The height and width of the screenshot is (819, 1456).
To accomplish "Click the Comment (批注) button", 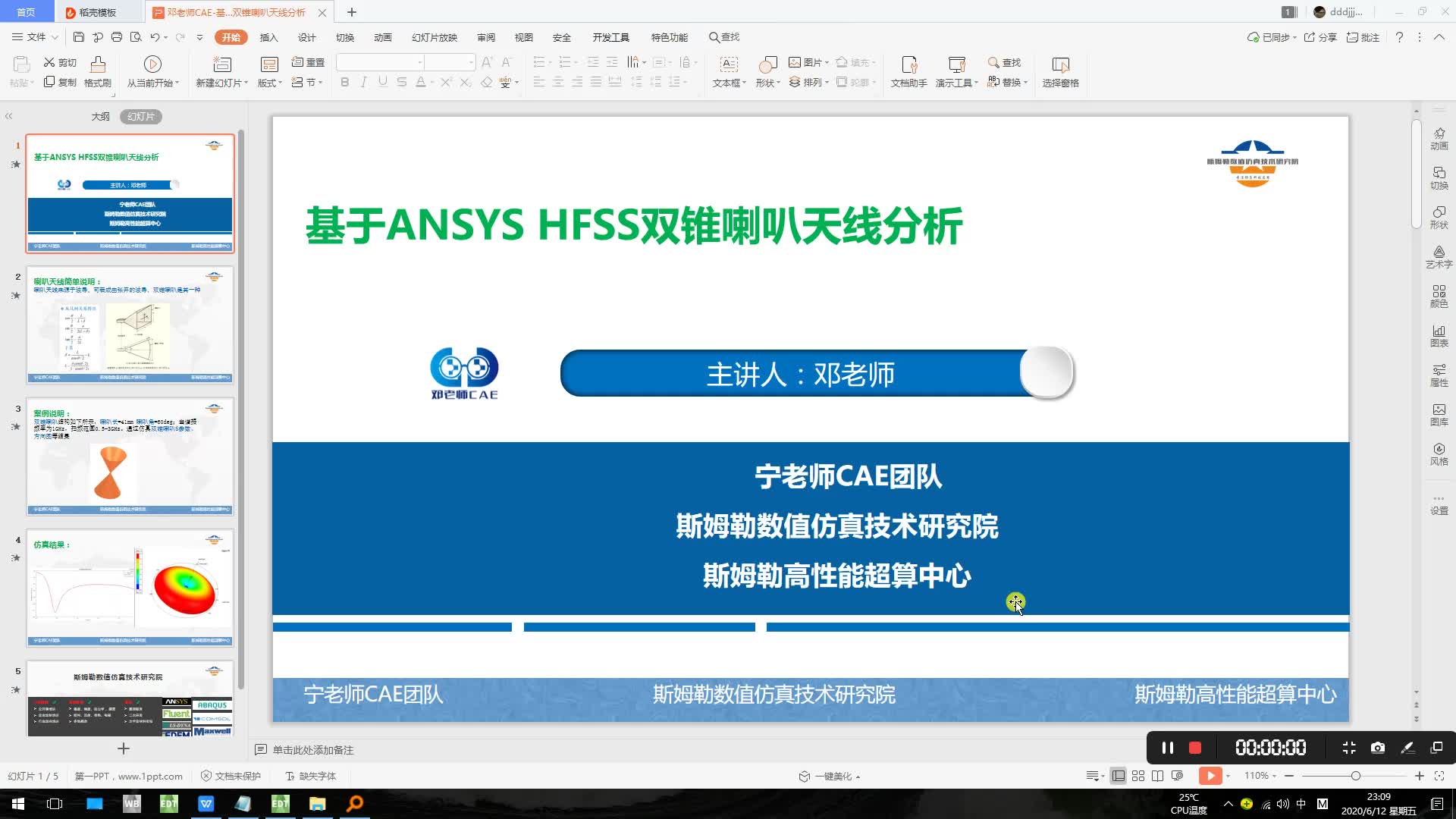I will 1363,37.
